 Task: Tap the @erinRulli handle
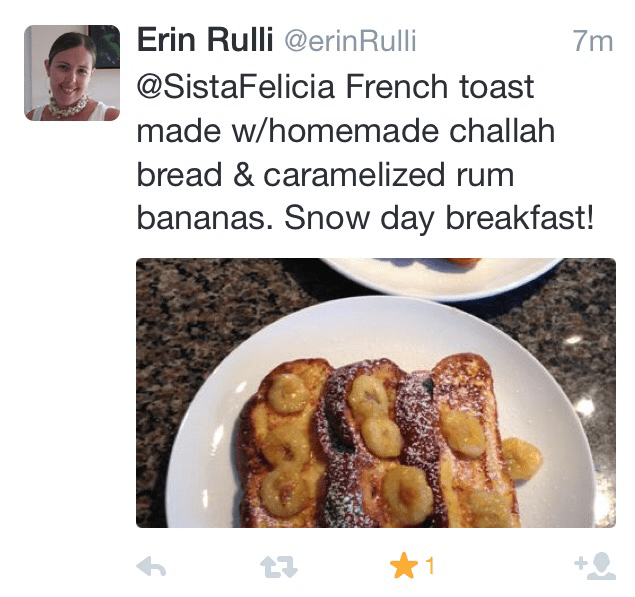[x=350, y=42]
